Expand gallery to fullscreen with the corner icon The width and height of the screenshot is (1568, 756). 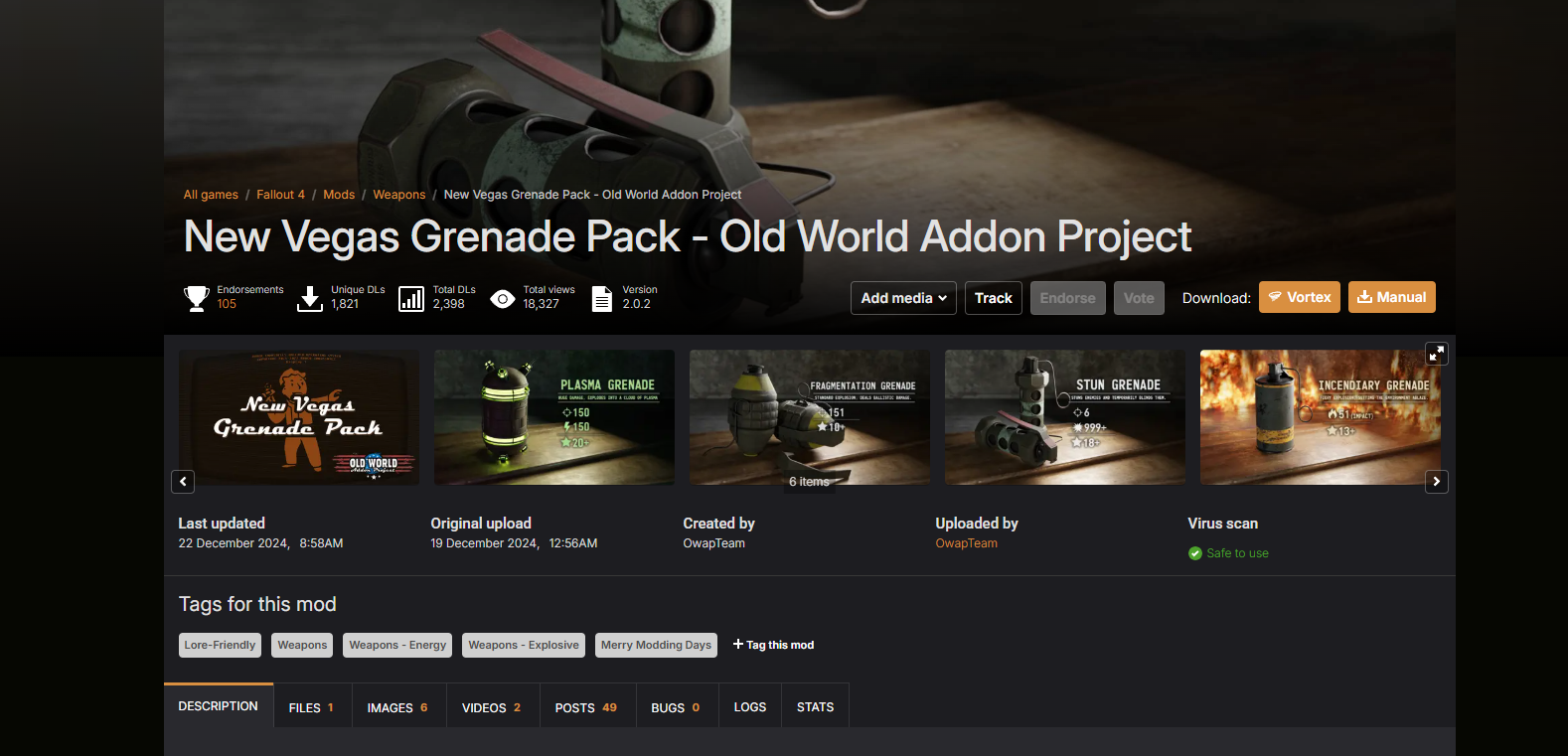click(1437, 354)
